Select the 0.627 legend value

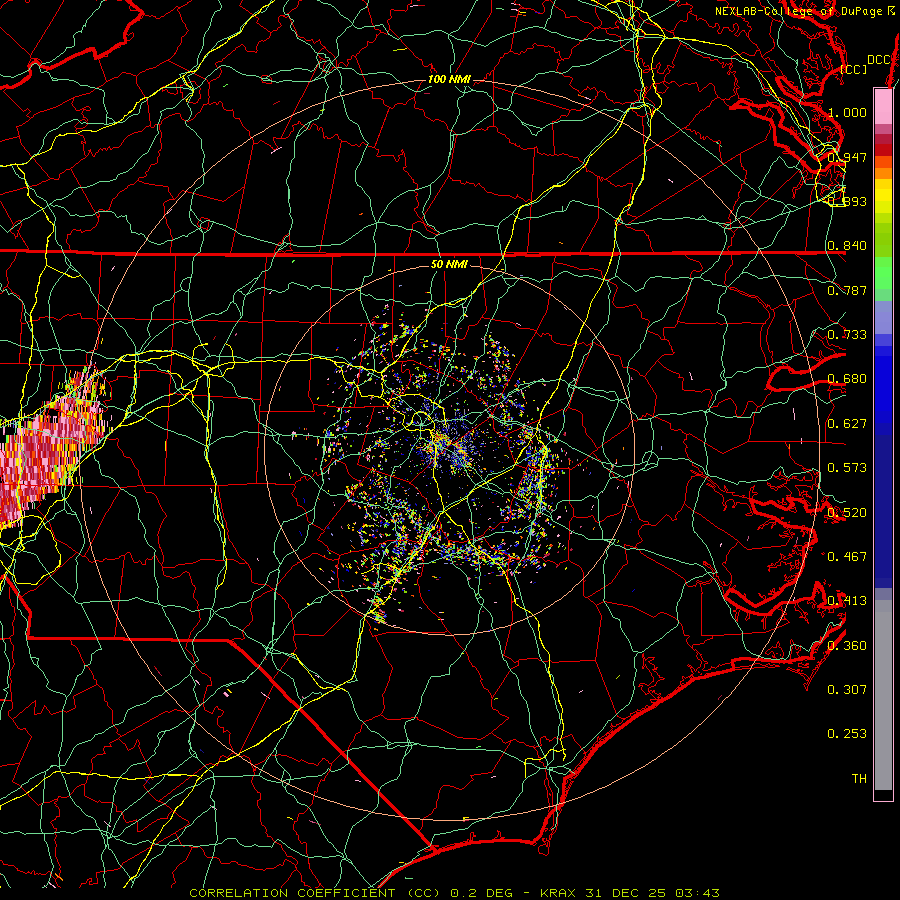(847, 423)
